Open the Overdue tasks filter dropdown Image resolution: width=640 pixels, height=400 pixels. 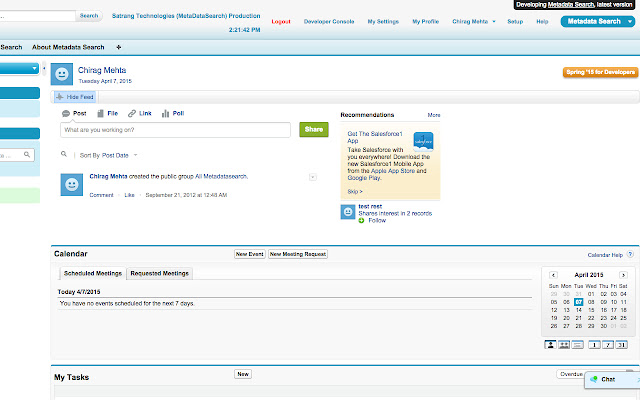coord(571,374)
